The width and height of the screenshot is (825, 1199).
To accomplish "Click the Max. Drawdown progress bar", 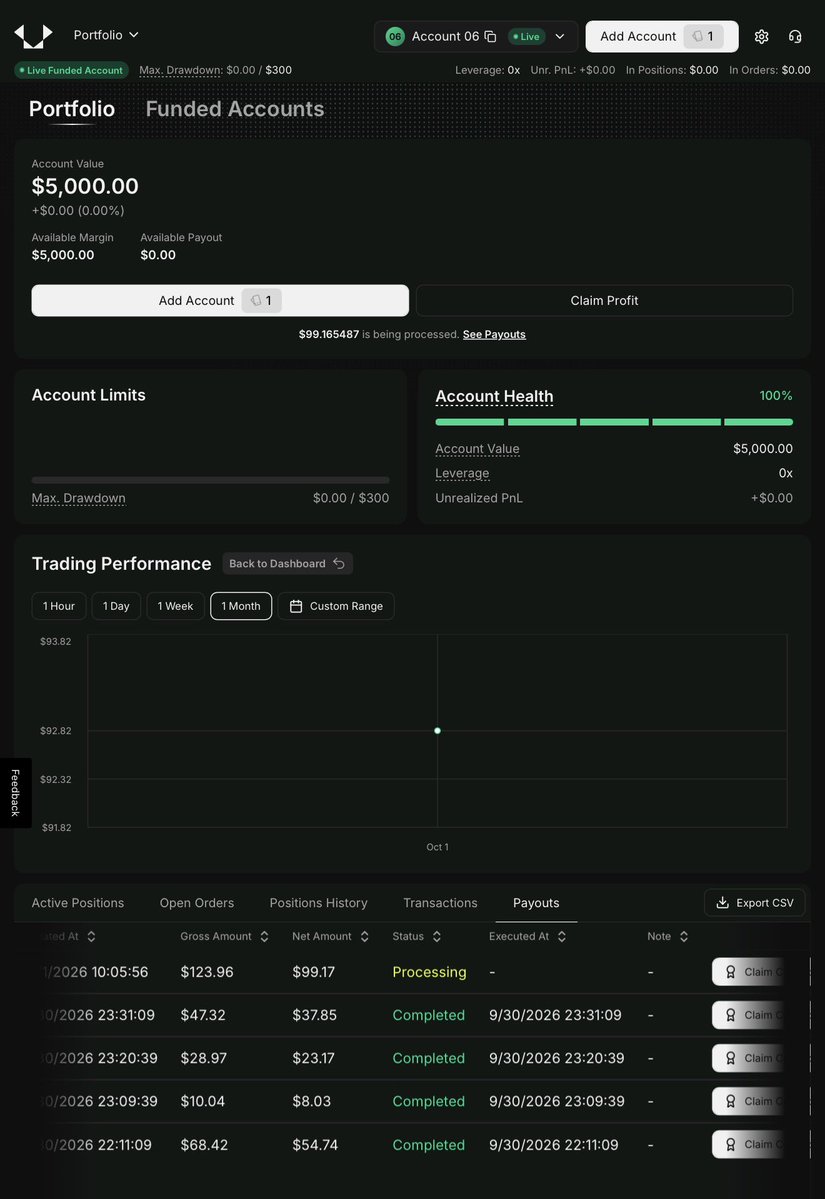I will tap(210, 480).
